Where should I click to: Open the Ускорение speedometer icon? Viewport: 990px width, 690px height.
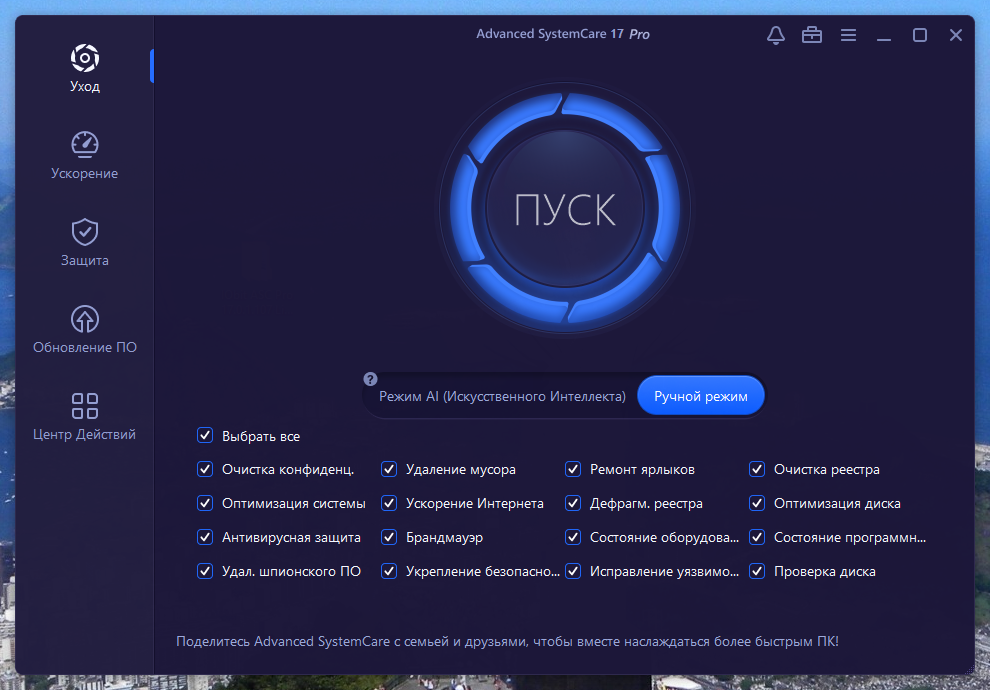pos(85,145)
